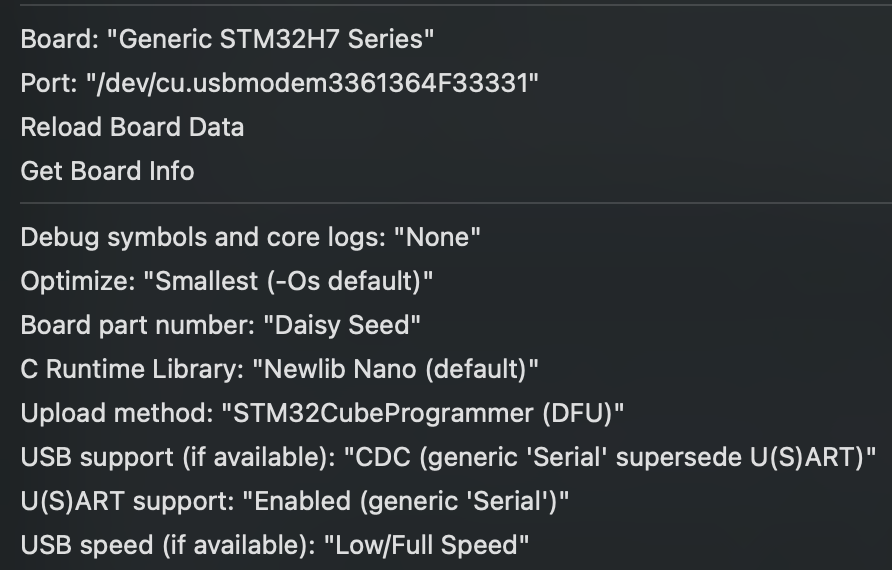Image resolution: width=892 pixels, height=570 pixels.
Task: Open the C Runtime Library submenu
Action: [279, 369]
